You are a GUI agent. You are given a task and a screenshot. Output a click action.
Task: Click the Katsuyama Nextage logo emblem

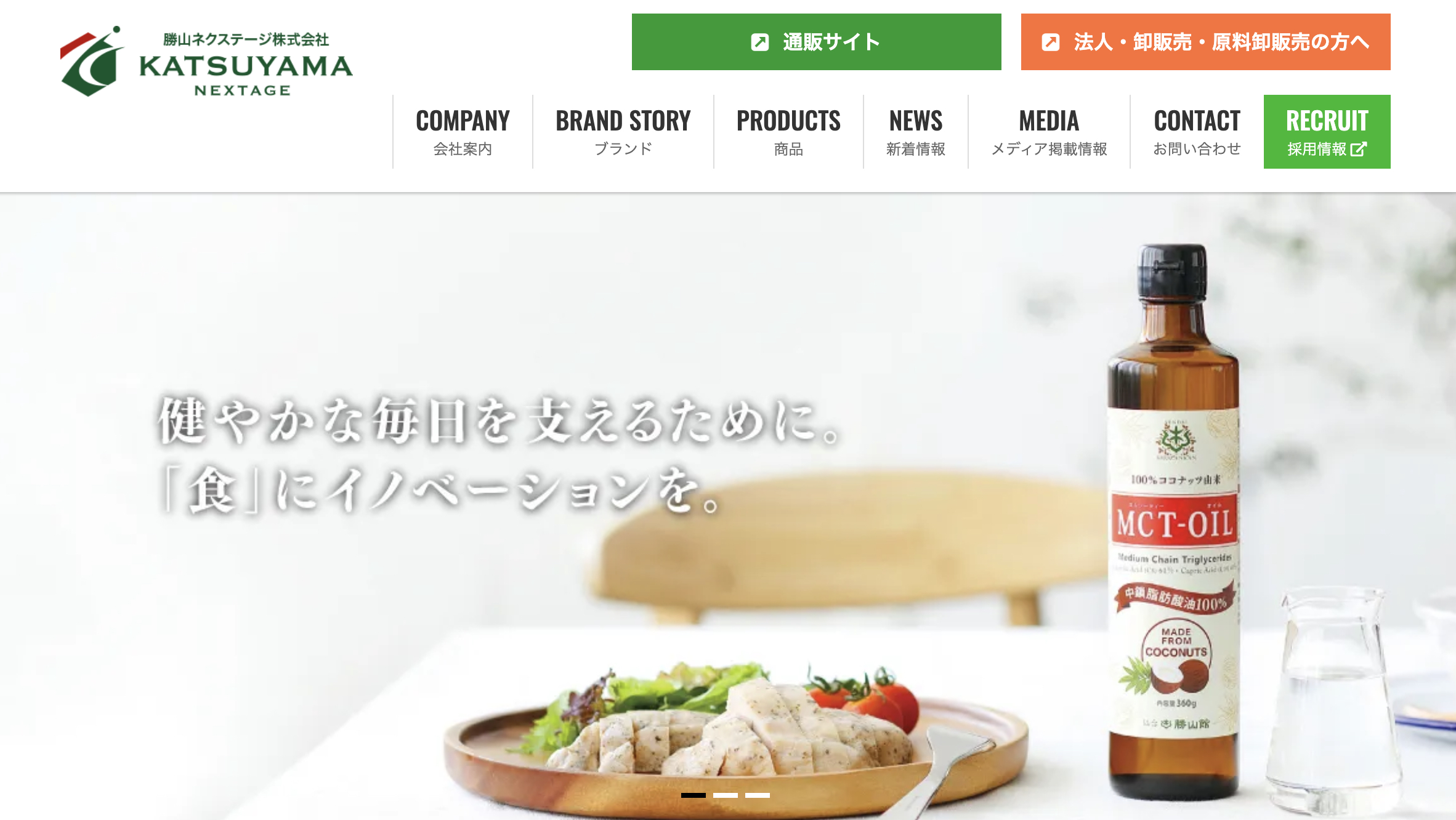pyautogui.click(x=91, y=62)
